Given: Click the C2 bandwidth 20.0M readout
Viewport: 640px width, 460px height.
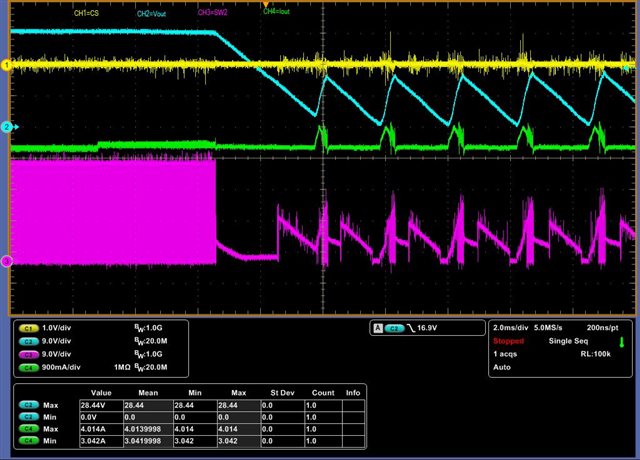Looking at the screenshot, I should pos(151,341).
